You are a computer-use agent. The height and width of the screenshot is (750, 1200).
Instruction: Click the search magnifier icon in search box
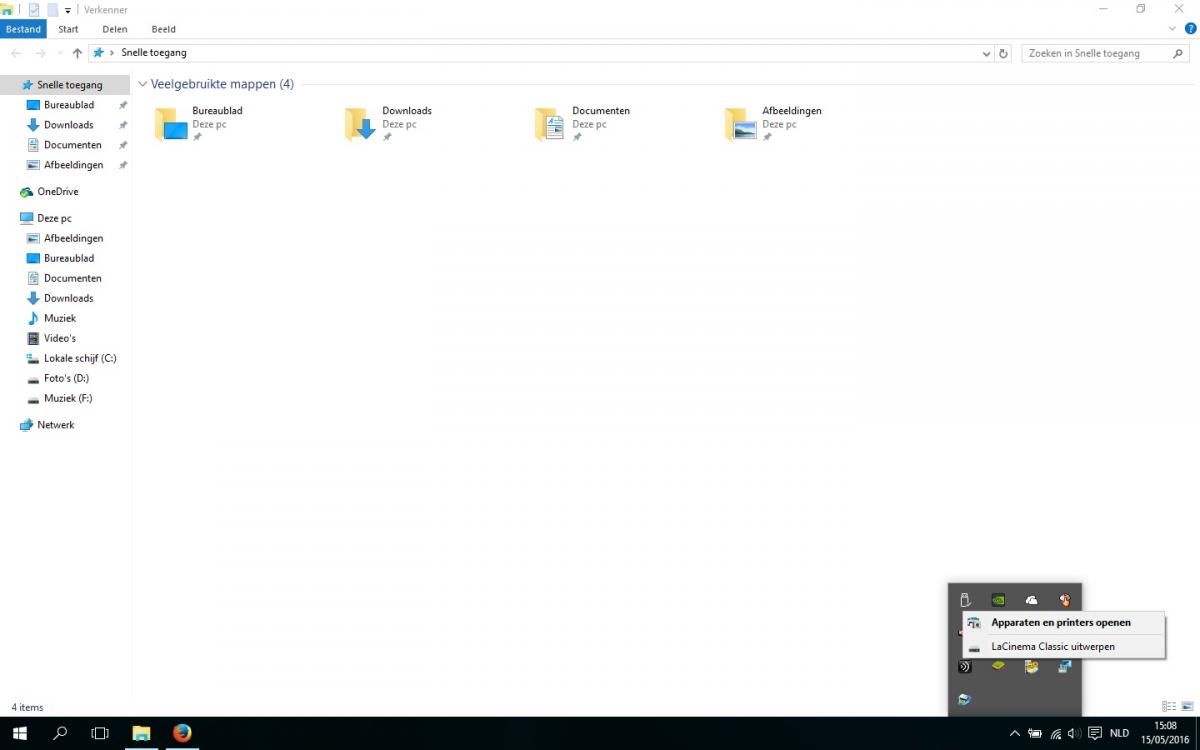coord(1178,53)
